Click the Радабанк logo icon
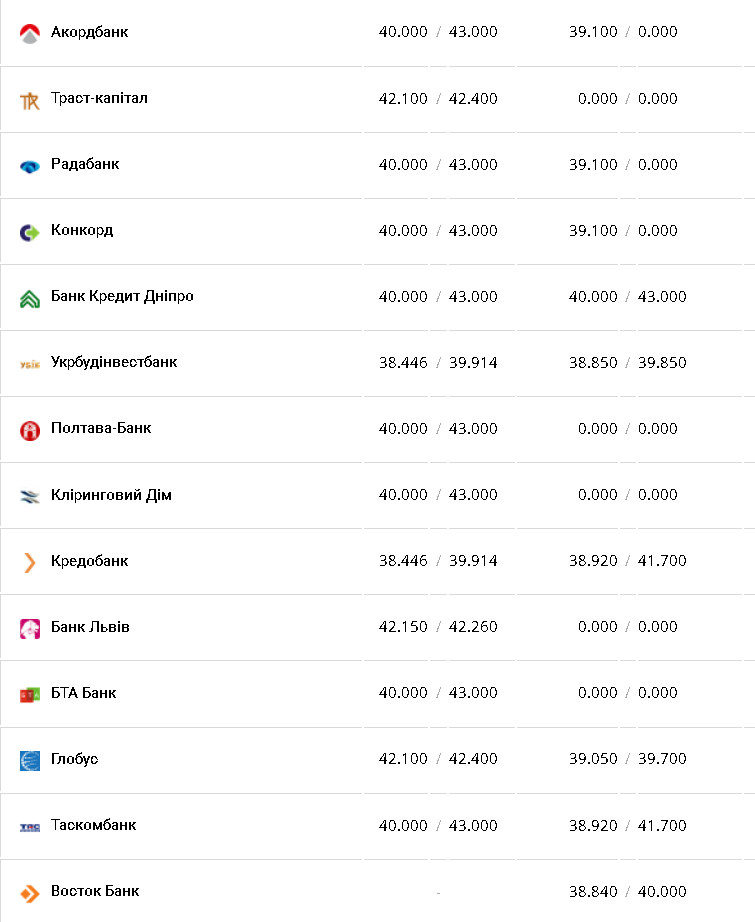This screenshot has width=755, height=922. click(29, 166)
